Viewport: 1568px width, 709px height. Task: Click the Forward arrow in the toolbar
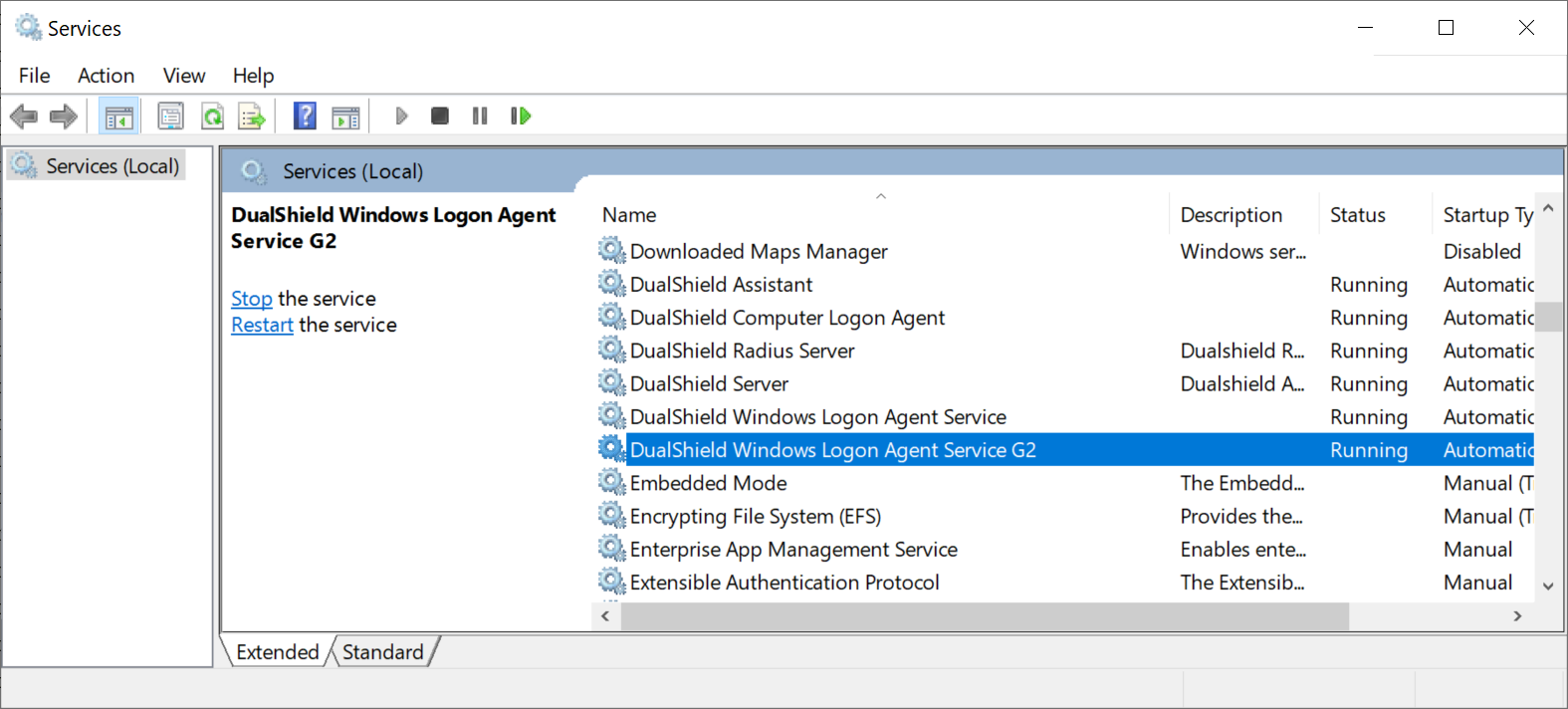64,117
